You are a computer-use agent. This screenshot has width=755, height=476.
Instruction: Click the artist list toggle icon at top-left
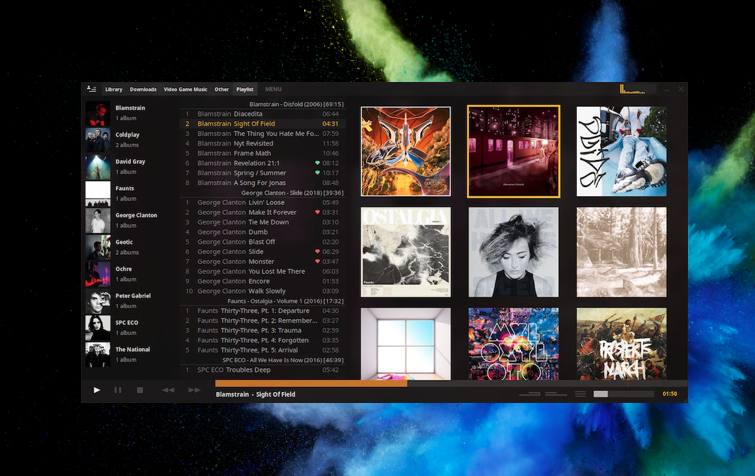point(92,89)
